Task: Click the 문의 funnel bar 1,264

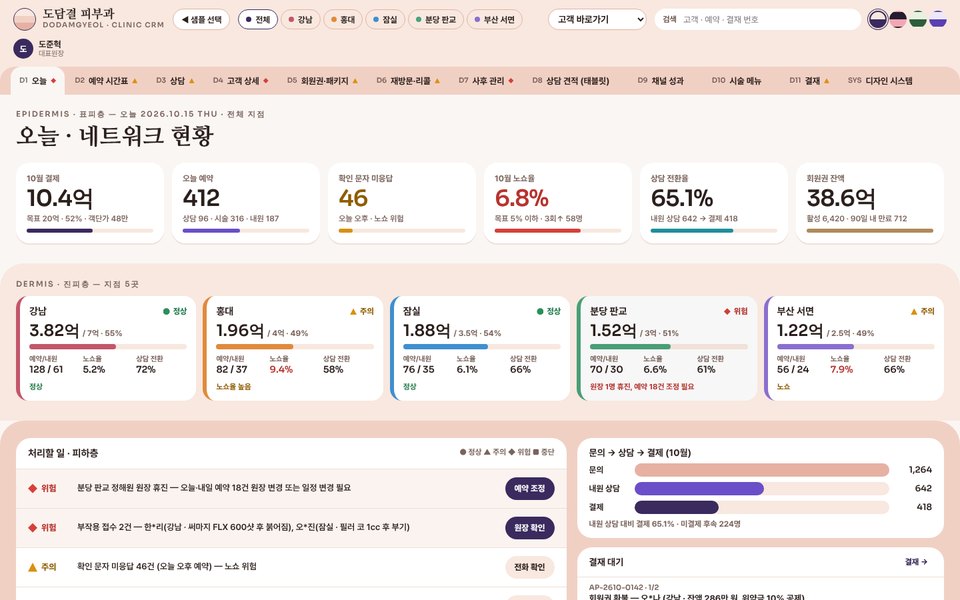Action: 762,470
